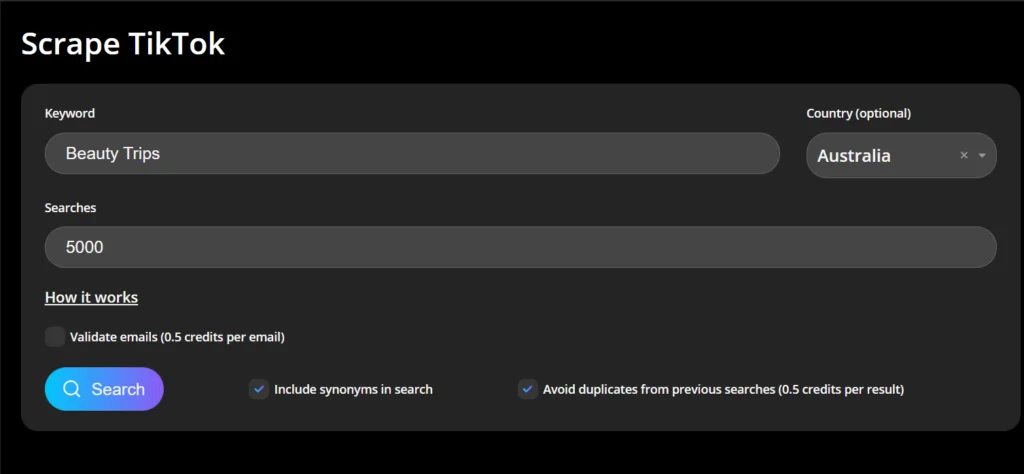Click the blue checkmark beside Avoid duplicates
The width and height of the screenshot is (1024, 474).
point(527,389)
